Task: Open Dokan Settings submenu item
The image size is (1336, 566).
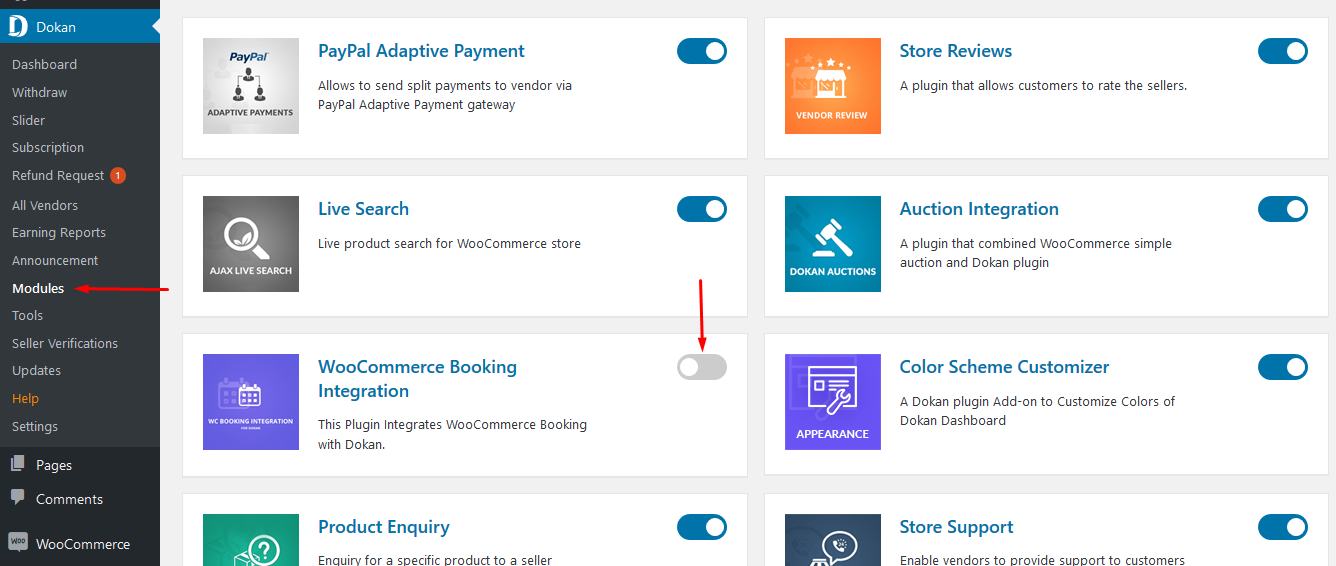Action: [35, 426]
